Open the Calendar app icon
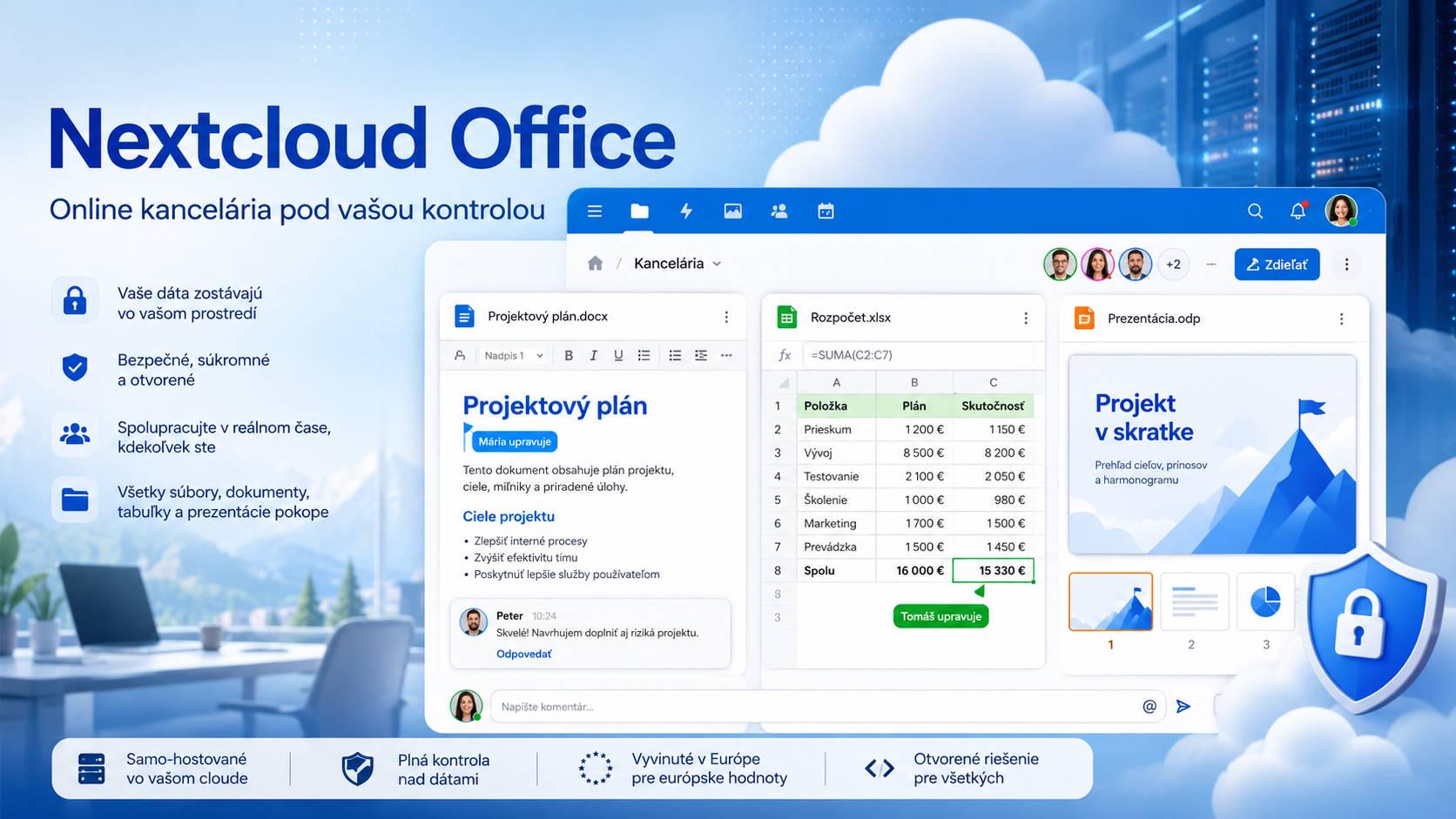1456x819 pixels. click(826, 211)
